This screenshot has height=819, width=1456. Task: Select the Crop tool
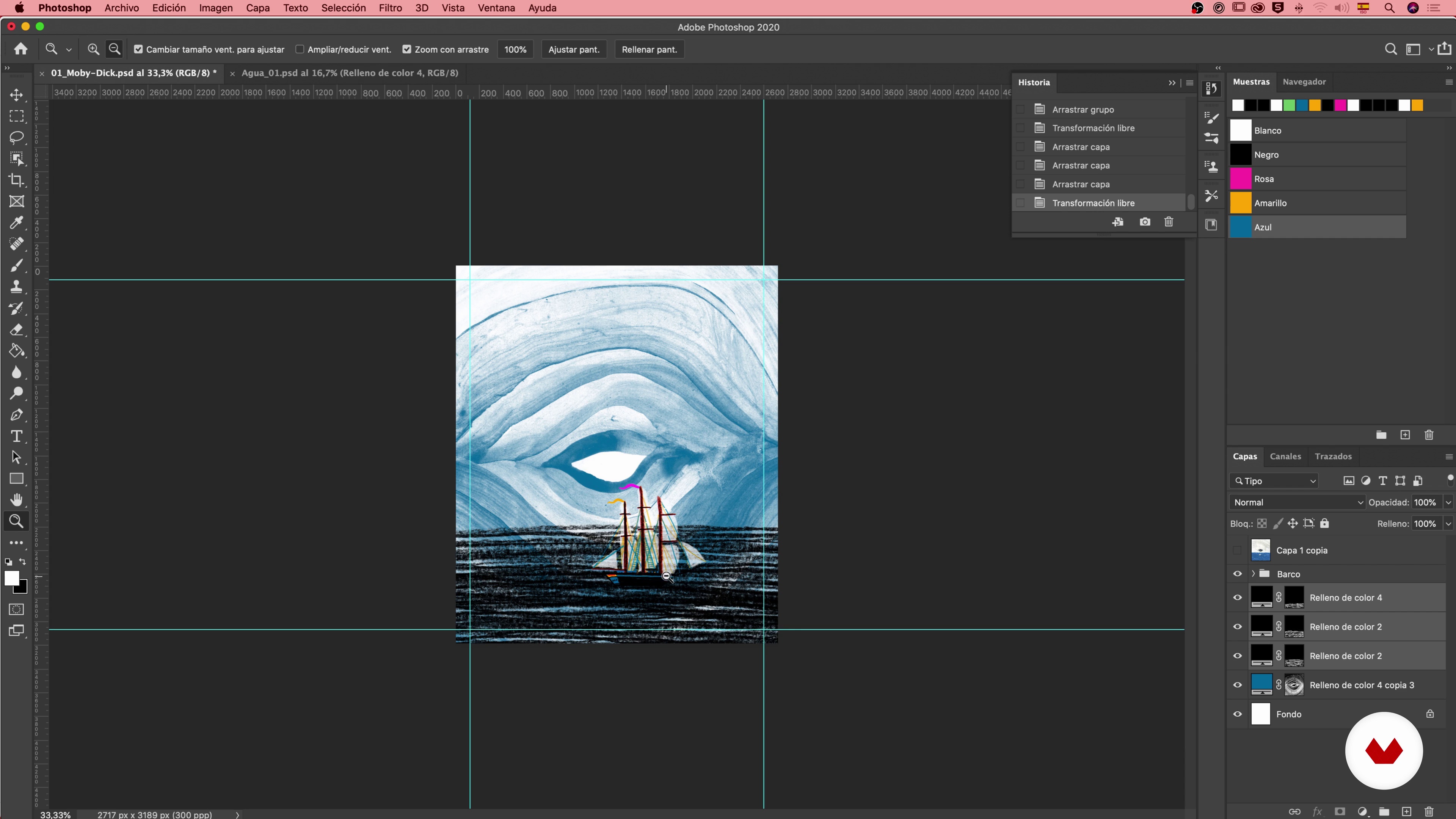[x=16, y=180]
